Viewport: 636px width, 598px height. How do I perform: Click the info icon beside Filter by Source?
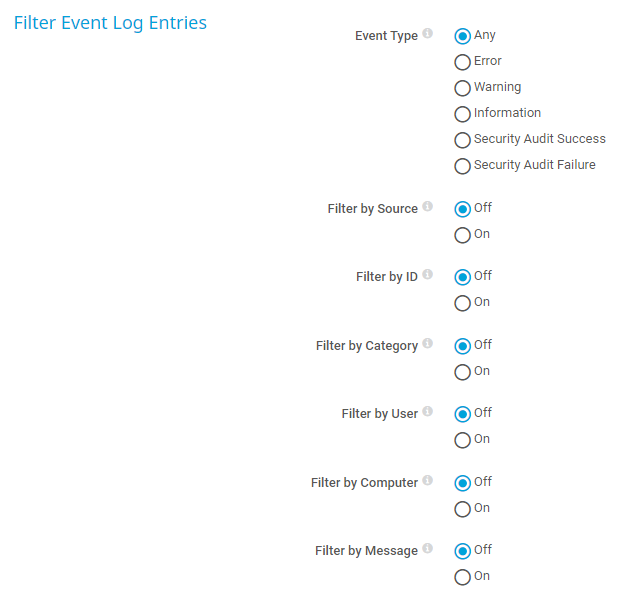click(x=428, y=207)
